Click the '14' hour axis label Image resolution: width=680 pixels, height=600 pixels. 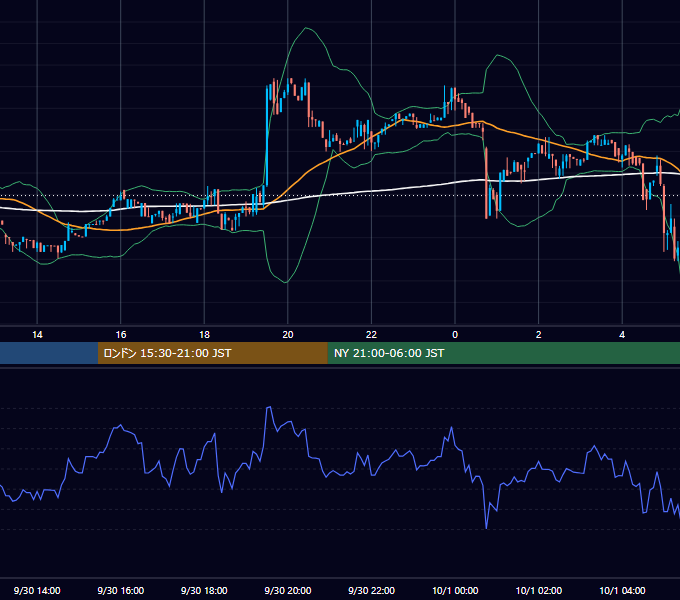click(x=37, y=335)
